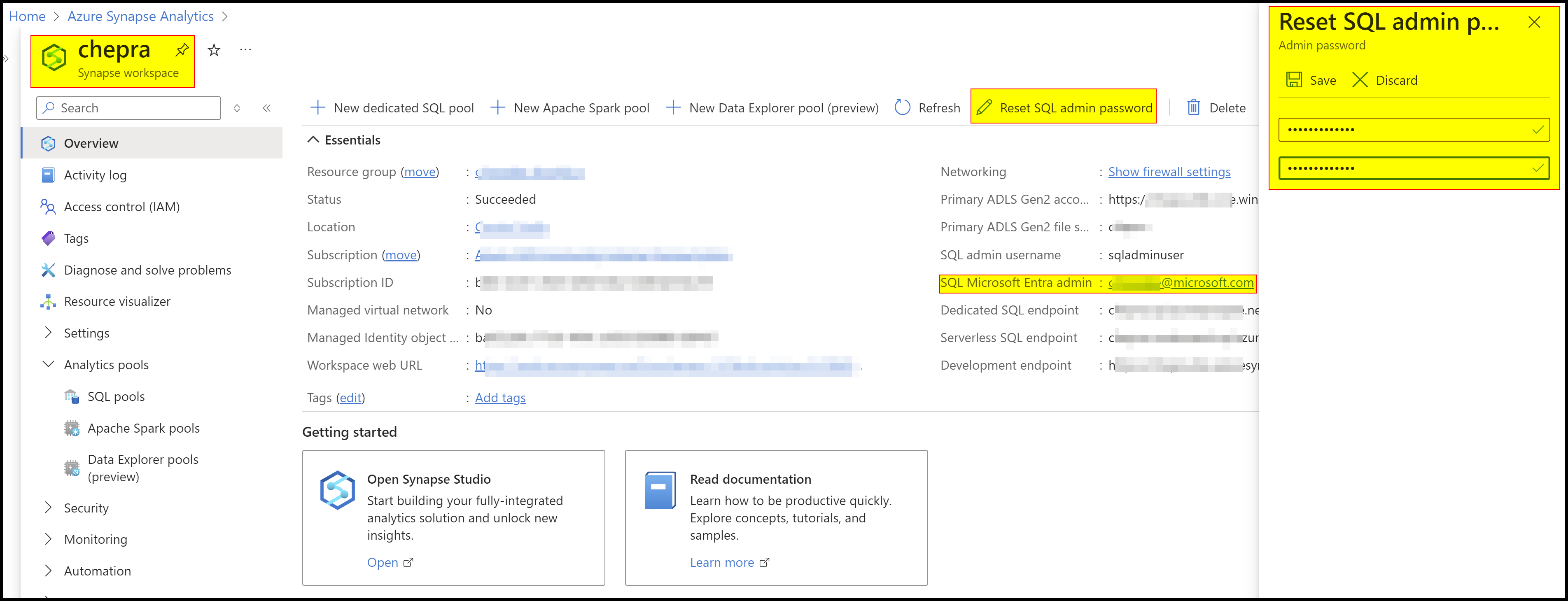Image resolution: width=1568 pixels, height=601 pixels.
Task: Discard the admin password changes
Action: coord(1384,80)
